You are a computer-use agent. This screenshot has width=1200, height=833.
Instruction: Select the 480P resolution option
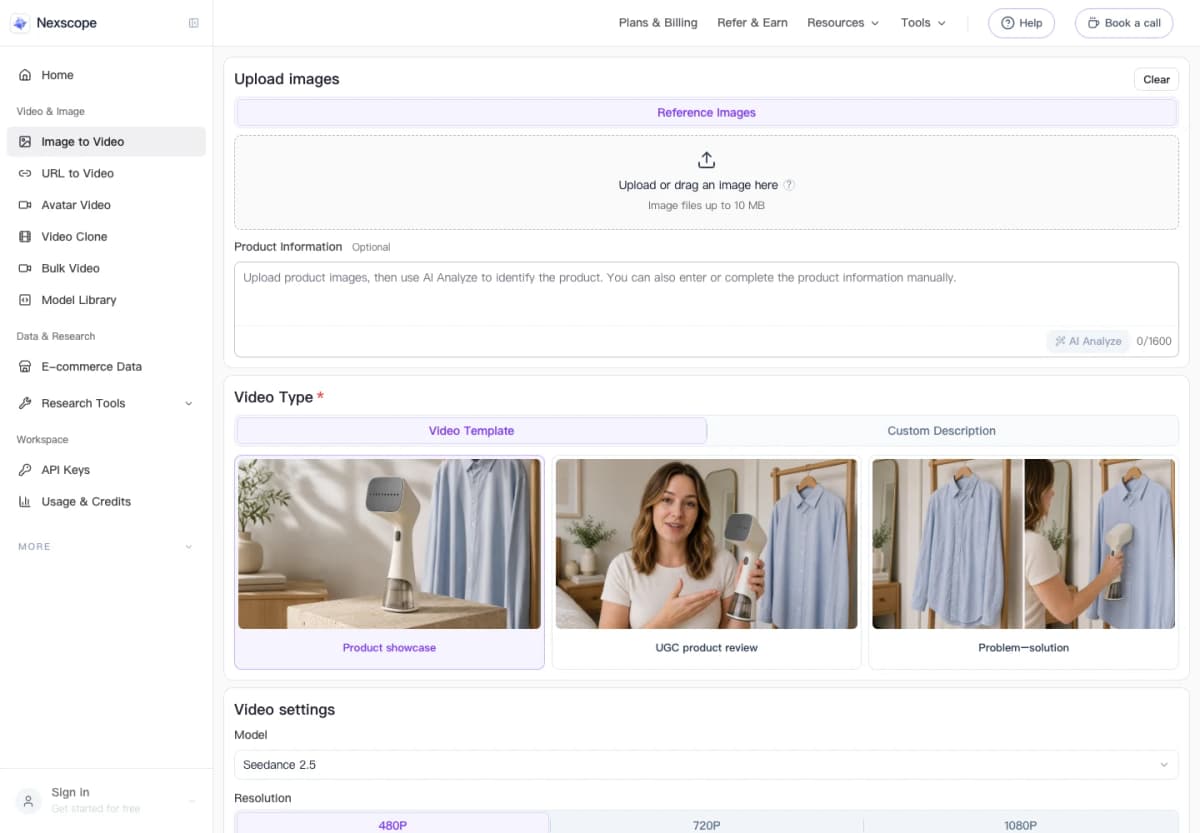392,825
